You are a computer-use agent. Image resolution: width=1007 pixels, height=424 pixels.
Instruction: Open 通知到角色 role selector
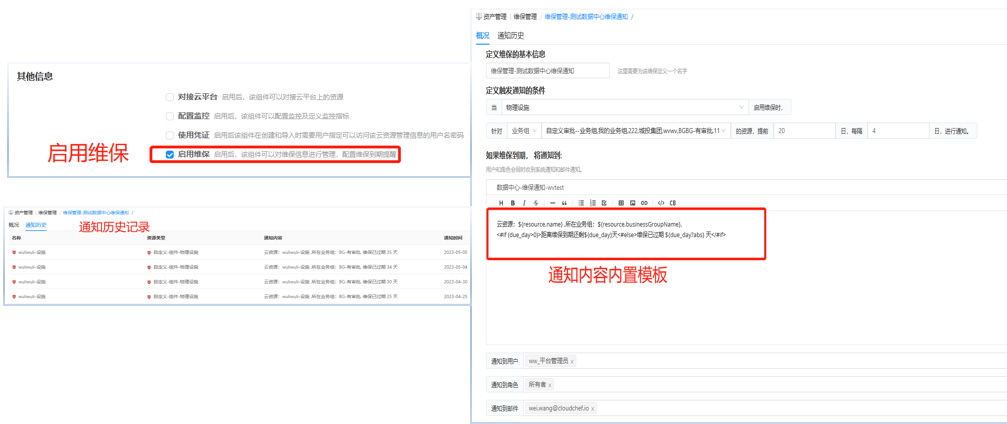(x=766, y=385)
